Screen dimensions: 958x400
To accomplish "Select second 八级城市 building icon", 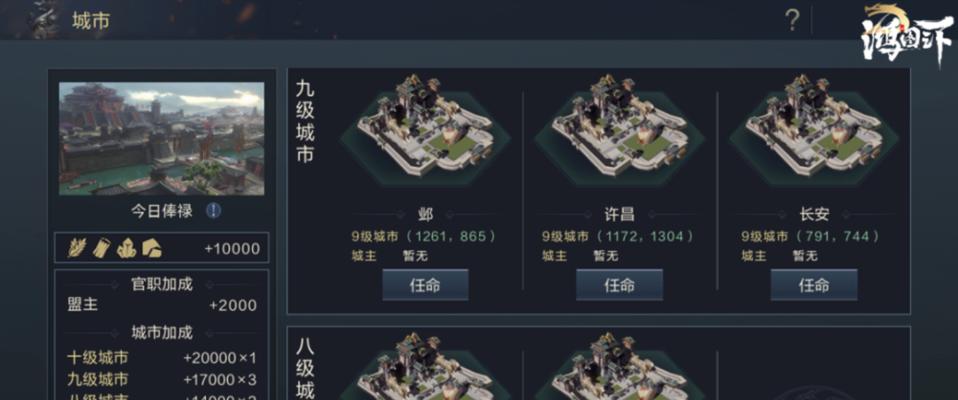I will click(620, 366).
